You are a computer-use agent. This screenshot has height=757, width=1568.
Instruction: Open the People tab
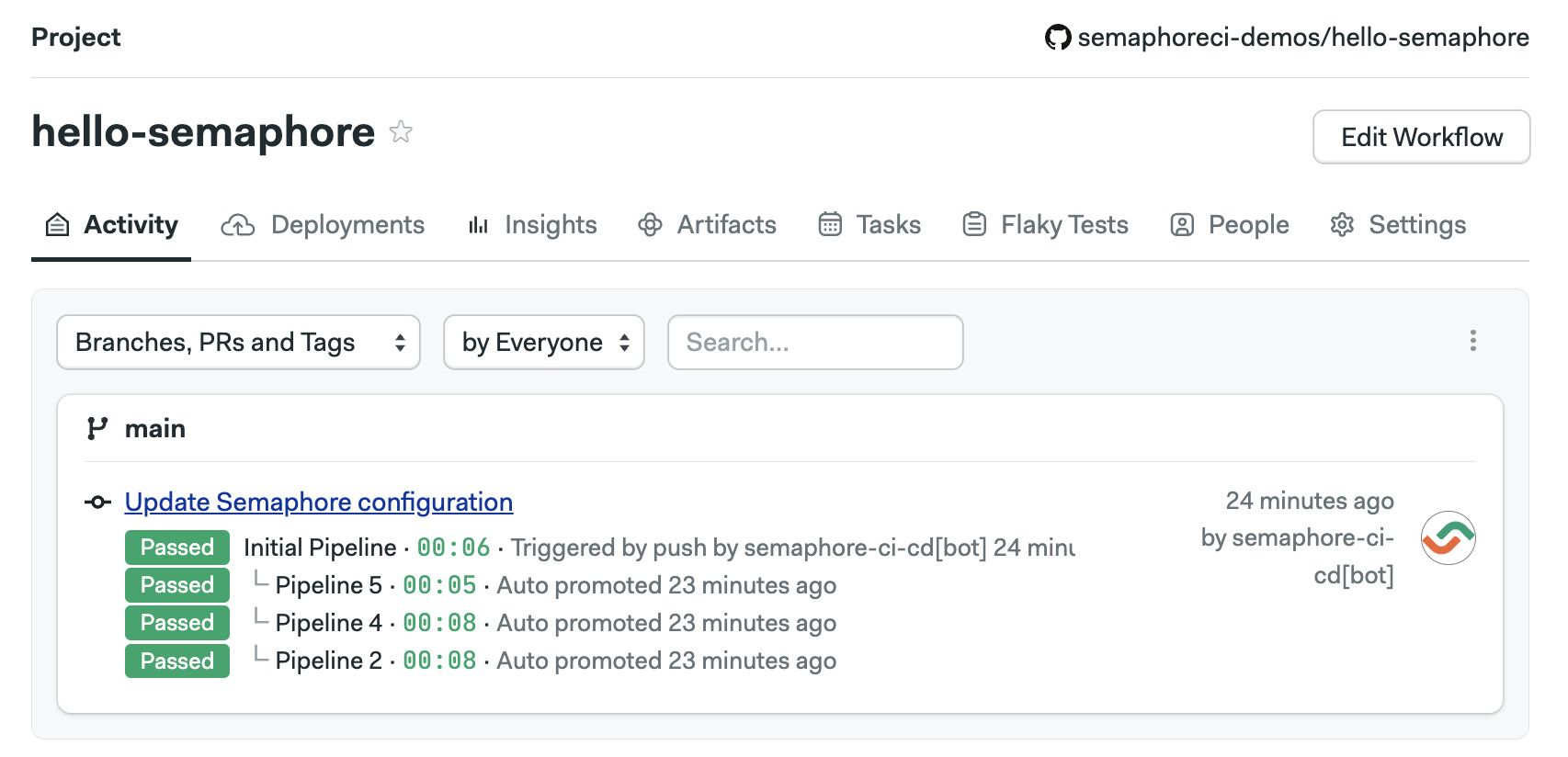pyautogui.click(x=1230, y=225)
